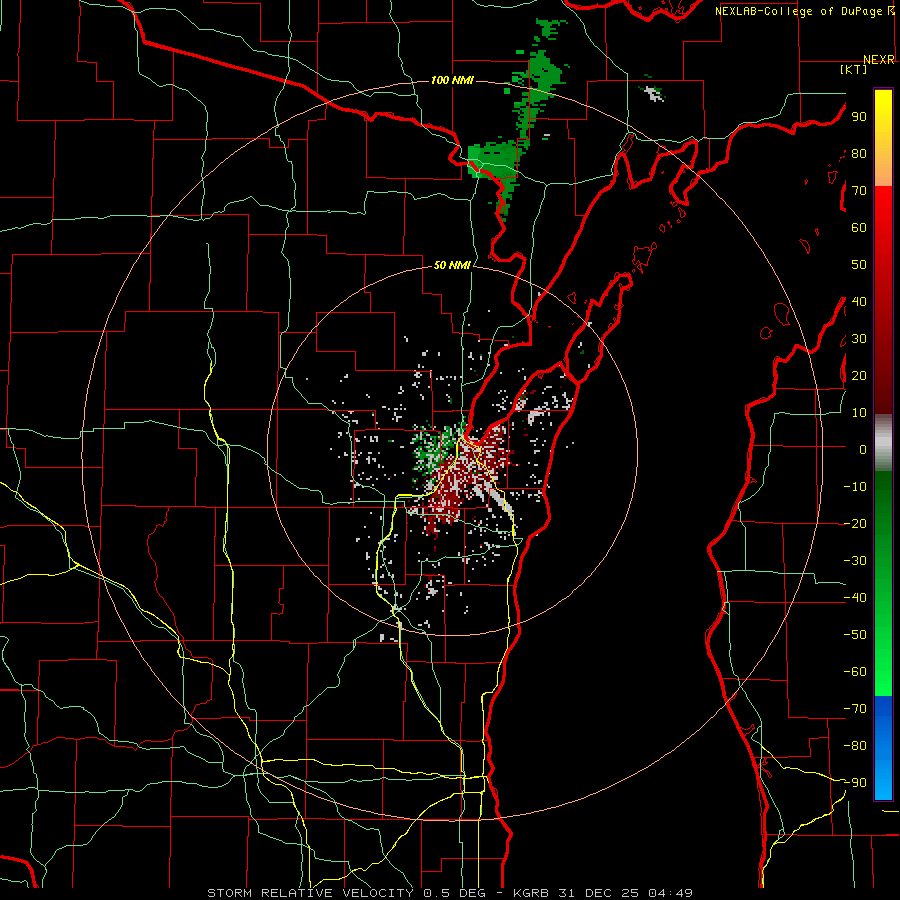
Task: Click the "50 NMI" range ring label
Action: 452,265
